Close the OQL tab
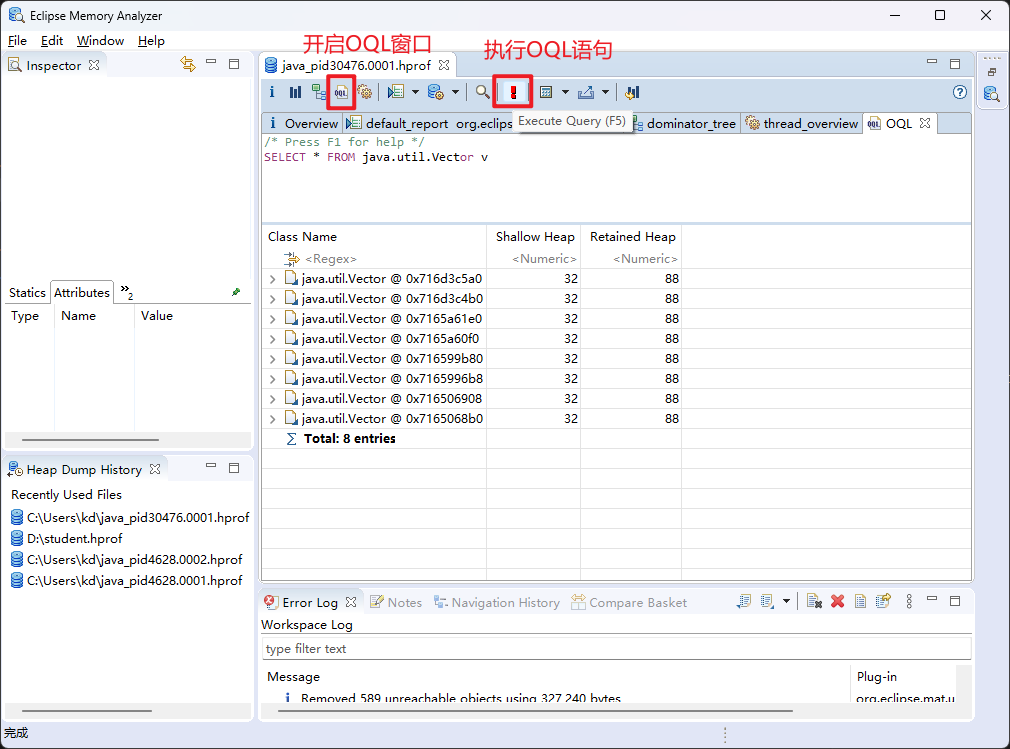Screen dimensions: 1010x749 (925, 122)
